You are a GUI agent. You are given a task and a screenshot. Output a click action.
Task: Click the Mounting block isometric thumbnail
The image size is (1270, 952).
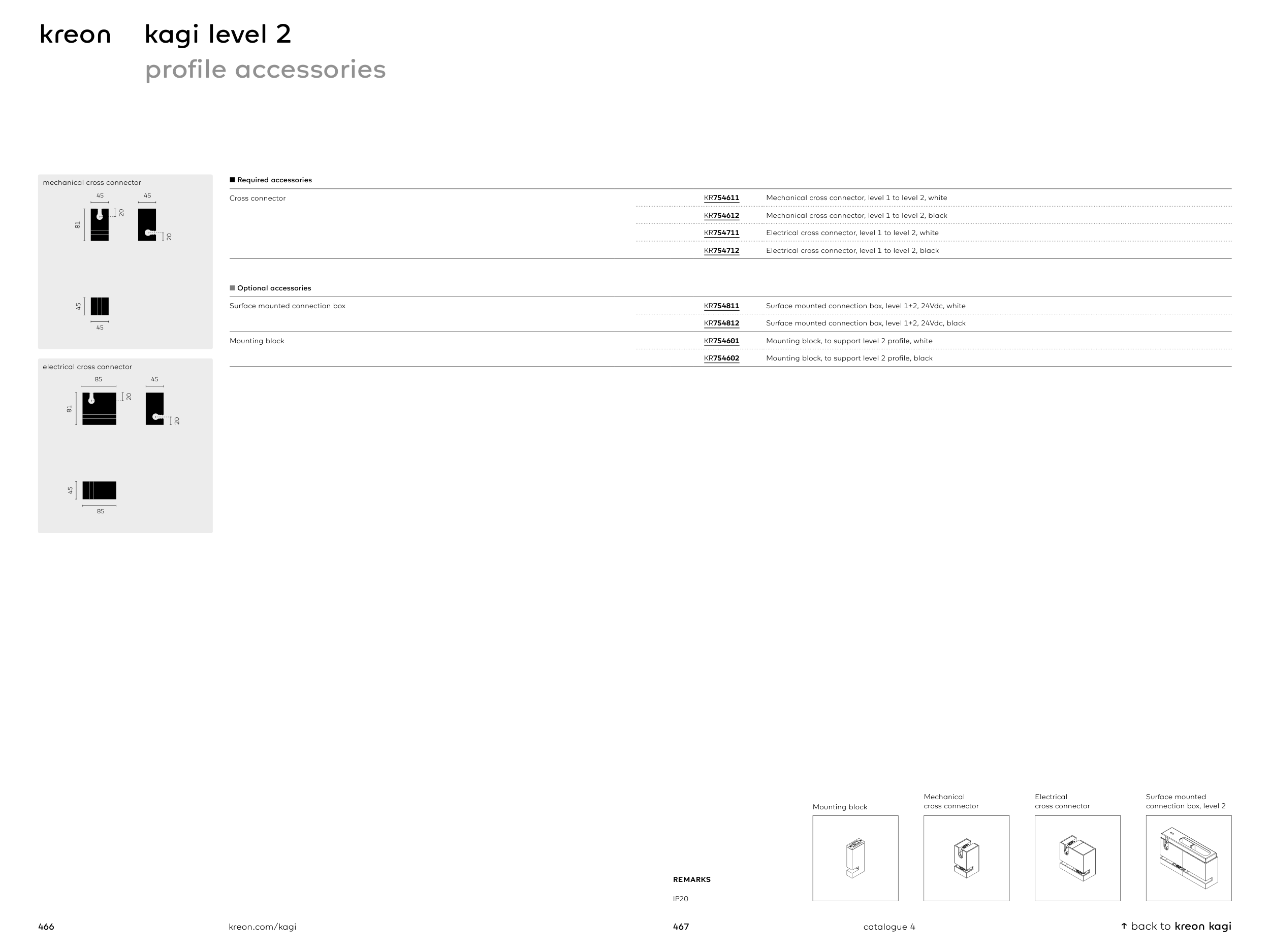855,858
